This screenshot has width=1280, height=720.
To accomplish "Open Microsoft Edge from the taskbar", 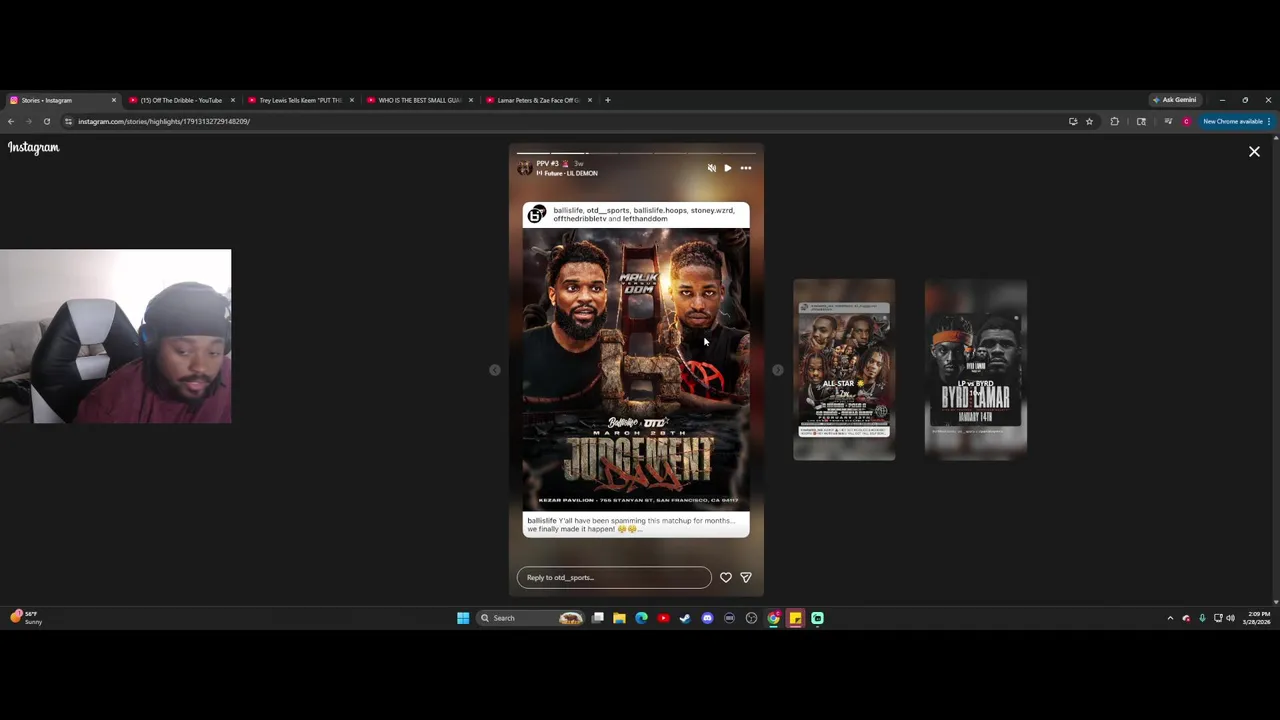I will (641, 618).
